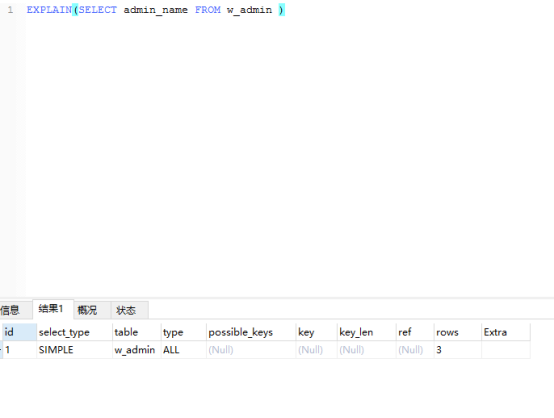This screenshot has width=554, height=418.
Task: Select the SIMPLE cell
Action: (74, 350)
